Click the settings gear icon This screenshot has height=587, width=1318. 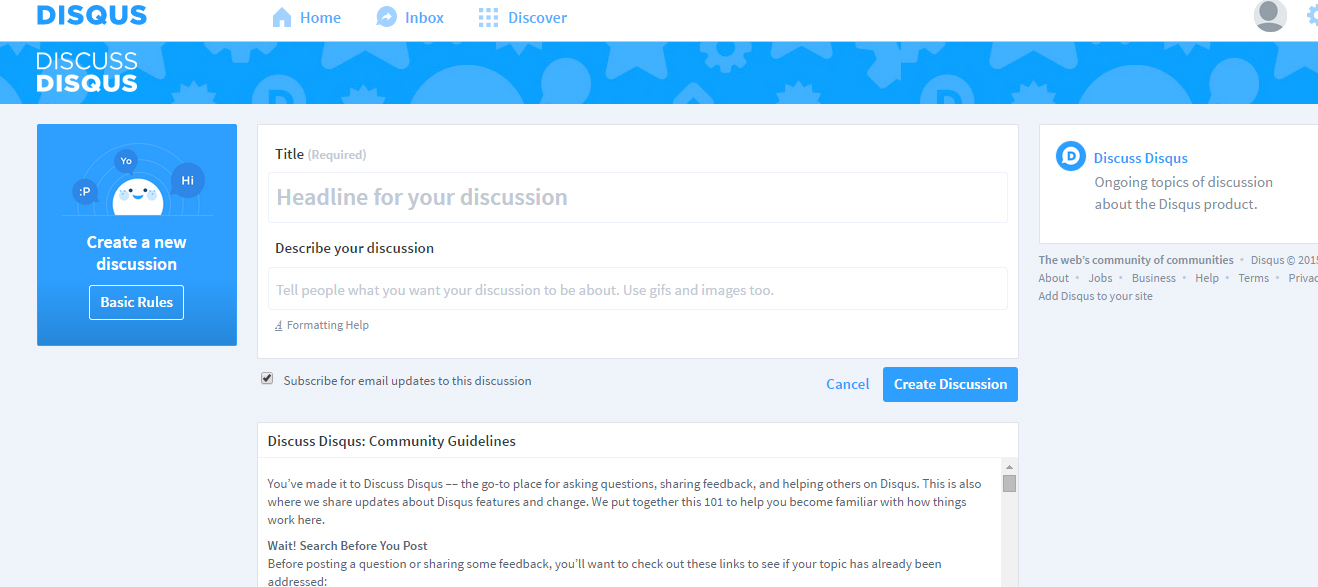(x=1312, y=15)
